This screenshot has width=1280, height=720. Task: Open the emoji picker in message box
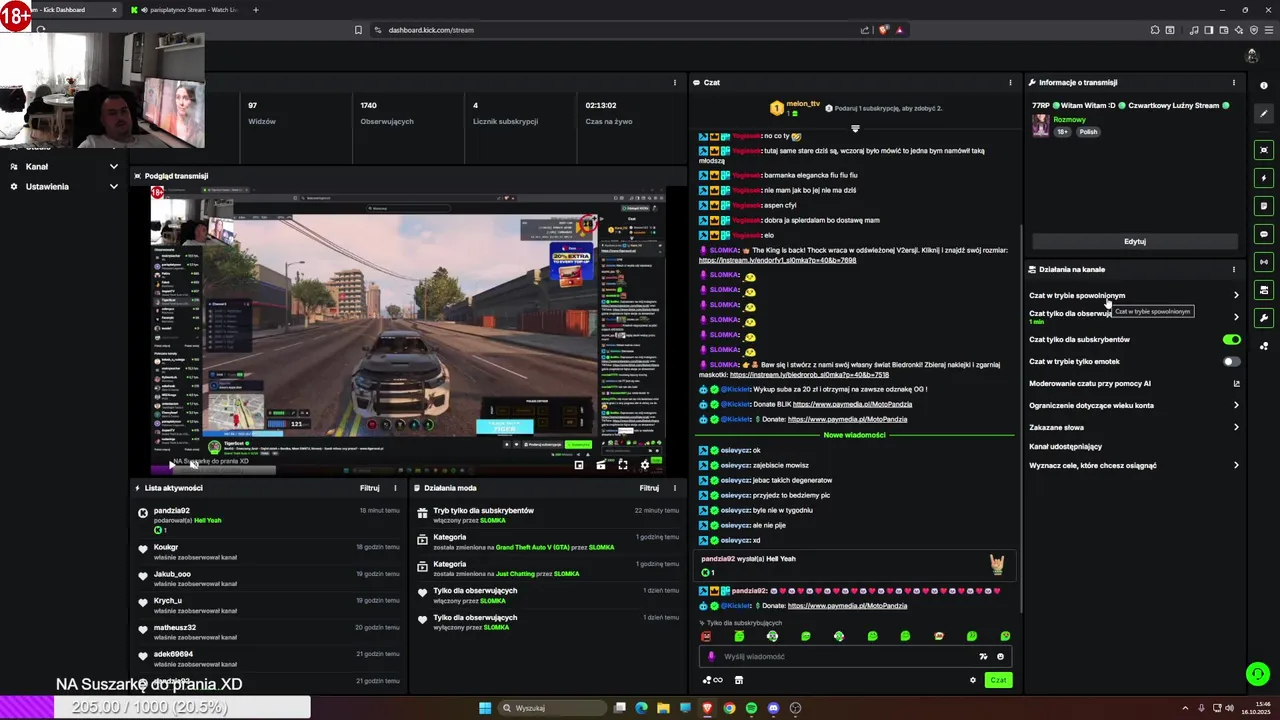(x=1000, y=657)
